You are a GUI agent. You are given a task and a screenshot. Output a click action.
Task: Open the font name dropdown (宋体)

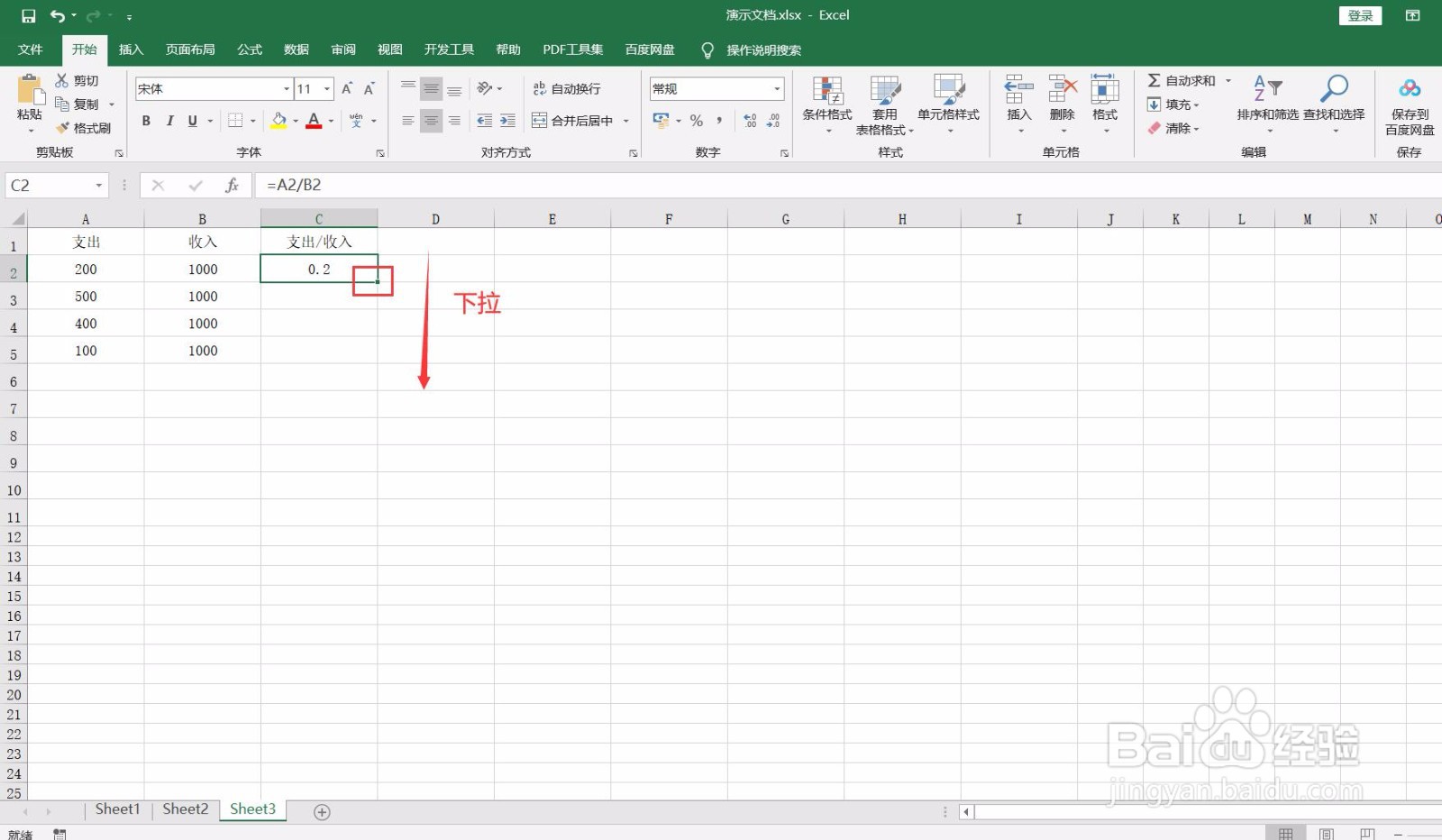click(287, 89)
